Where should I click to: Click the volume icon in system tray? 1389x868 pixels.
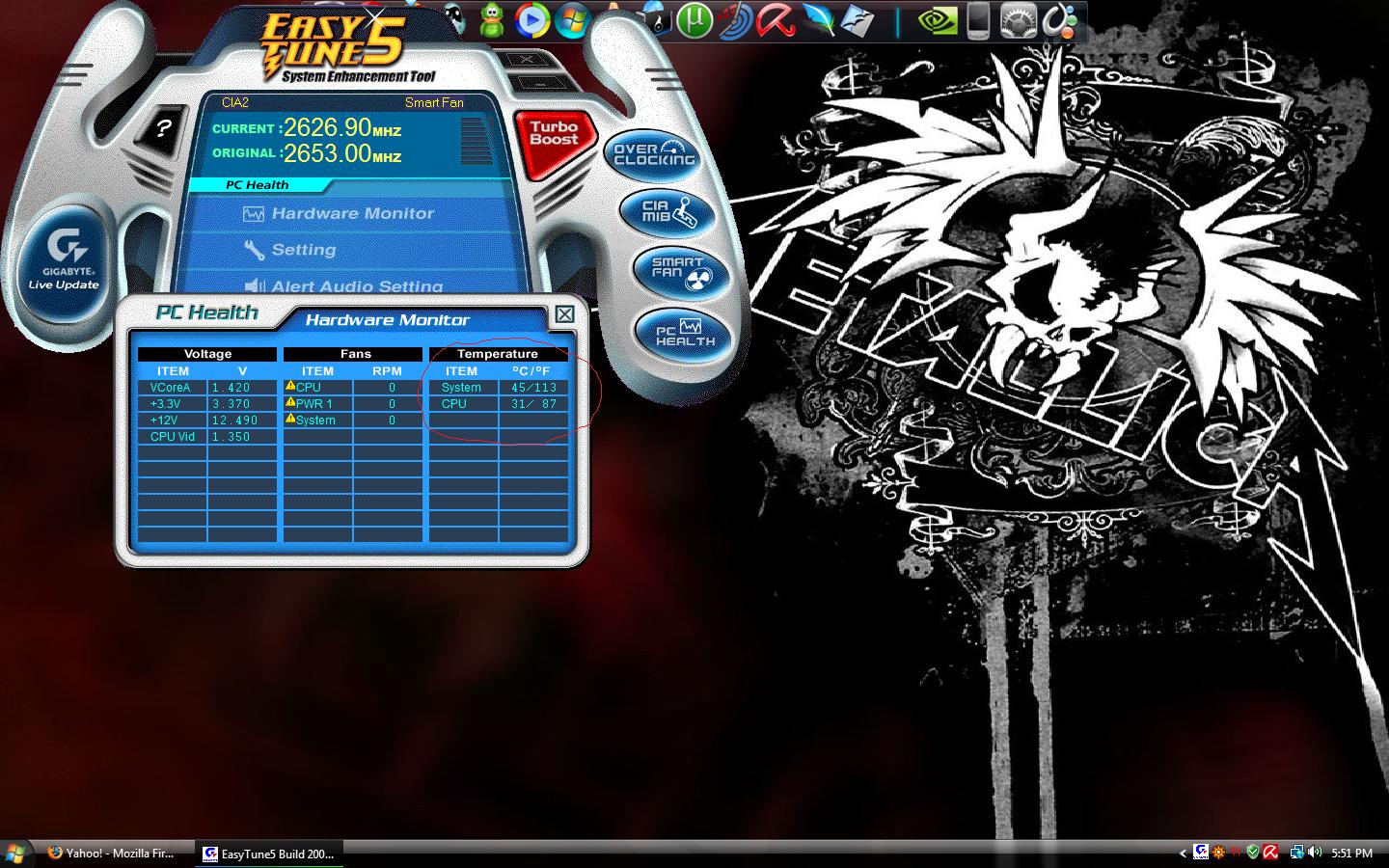[1315, 853]
